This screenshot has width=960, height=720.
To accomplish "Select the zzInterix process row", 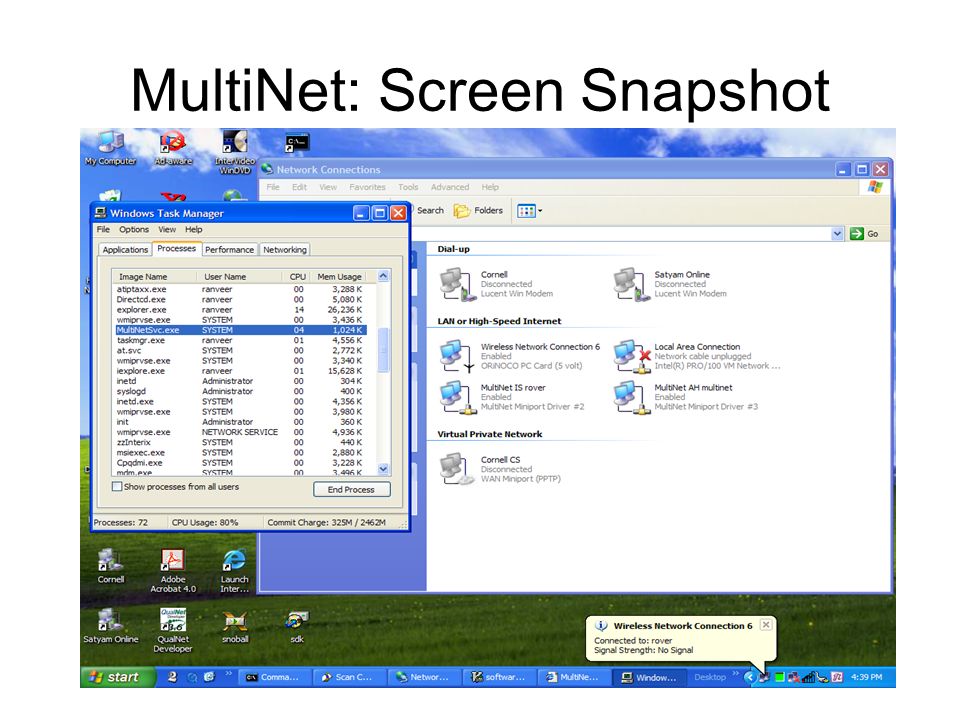I will coord(241,442).
